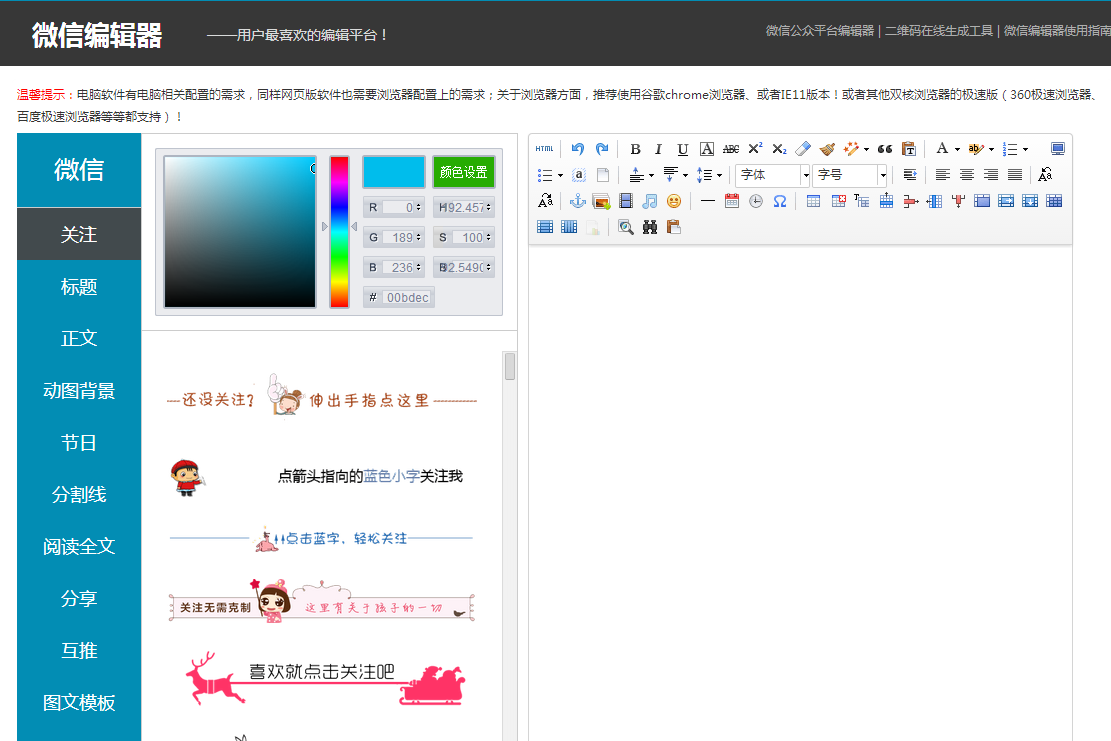The image size is (1111, 741).
Task: Open the emoticon picker
Action: tap(674, 201)
